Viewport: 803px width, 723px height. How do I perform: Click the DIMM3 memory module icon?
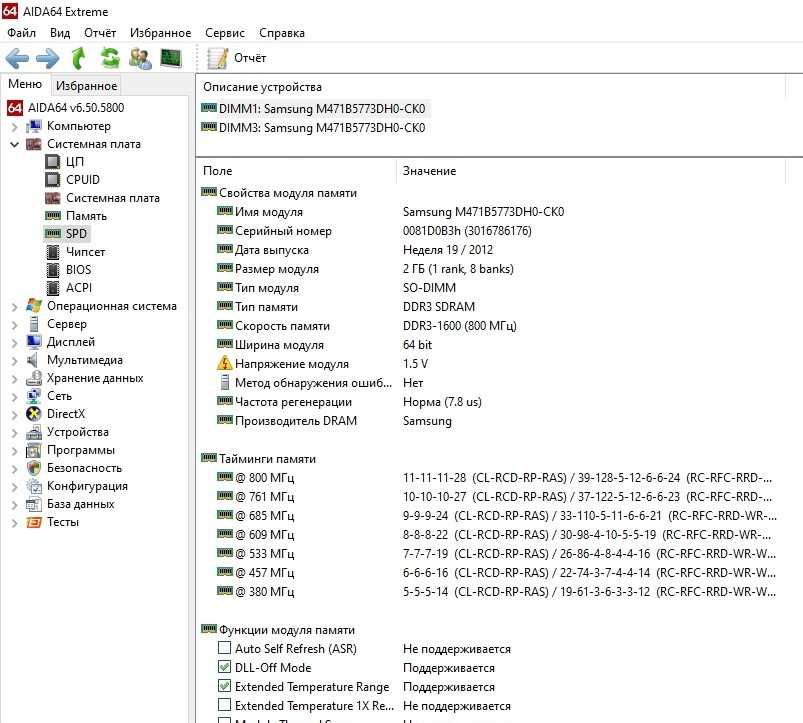(x=209, y=126)
